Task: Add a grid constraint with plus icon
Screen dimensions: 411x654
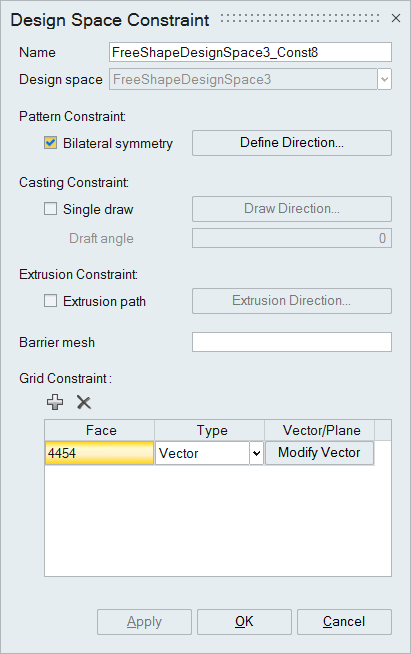Action: click(55, 402)
